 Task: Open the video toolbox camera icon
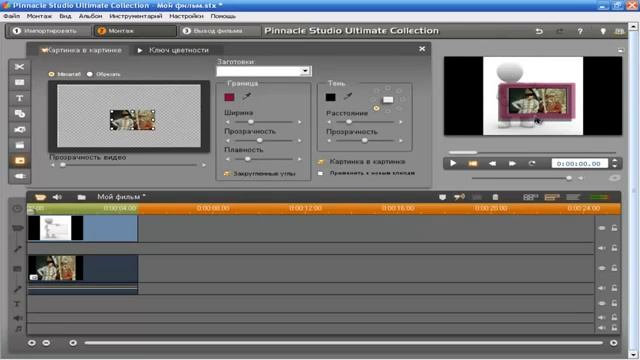click(40, 197)
